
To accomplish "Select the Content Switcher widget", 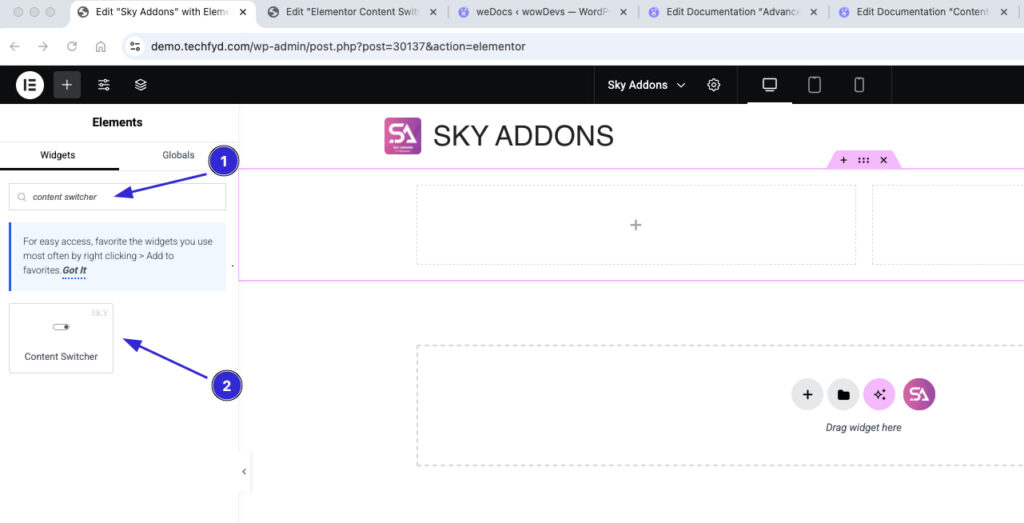I will (61, 338).
